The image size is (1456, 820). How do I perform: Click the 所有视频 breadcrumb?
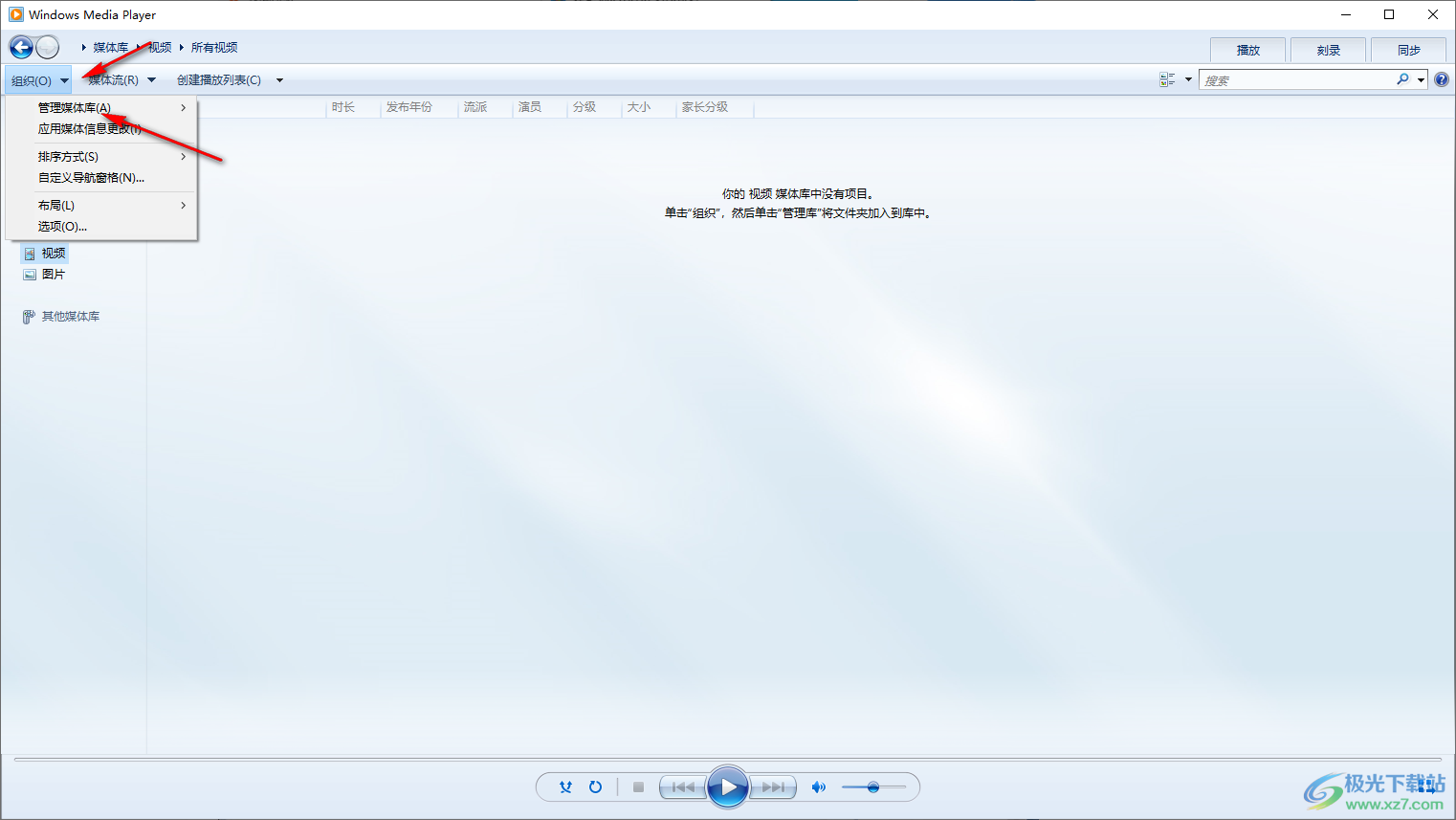(214, 47)
